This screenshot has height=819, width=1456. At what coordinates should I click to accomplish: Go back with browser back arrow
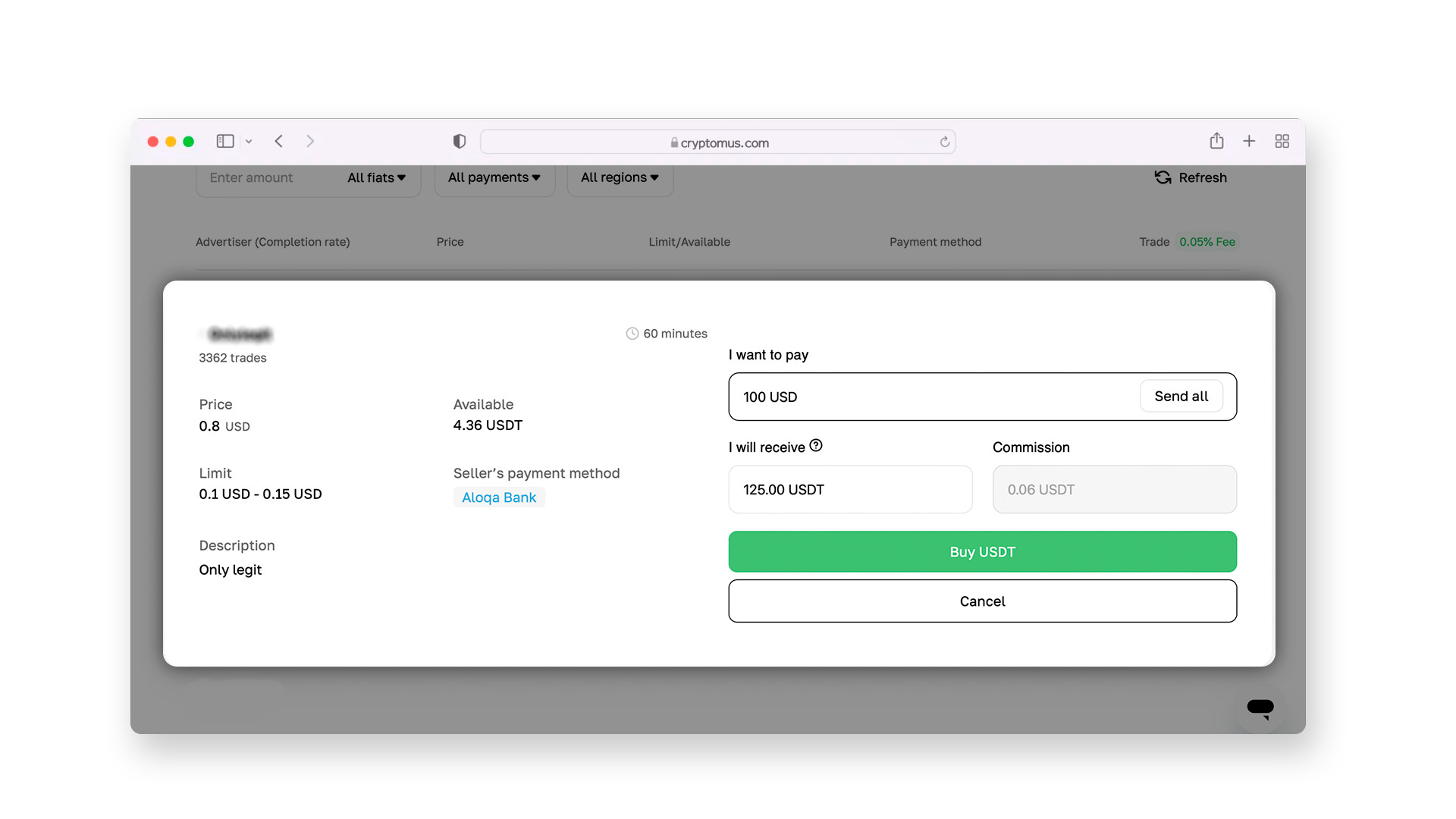pos(279,141)
